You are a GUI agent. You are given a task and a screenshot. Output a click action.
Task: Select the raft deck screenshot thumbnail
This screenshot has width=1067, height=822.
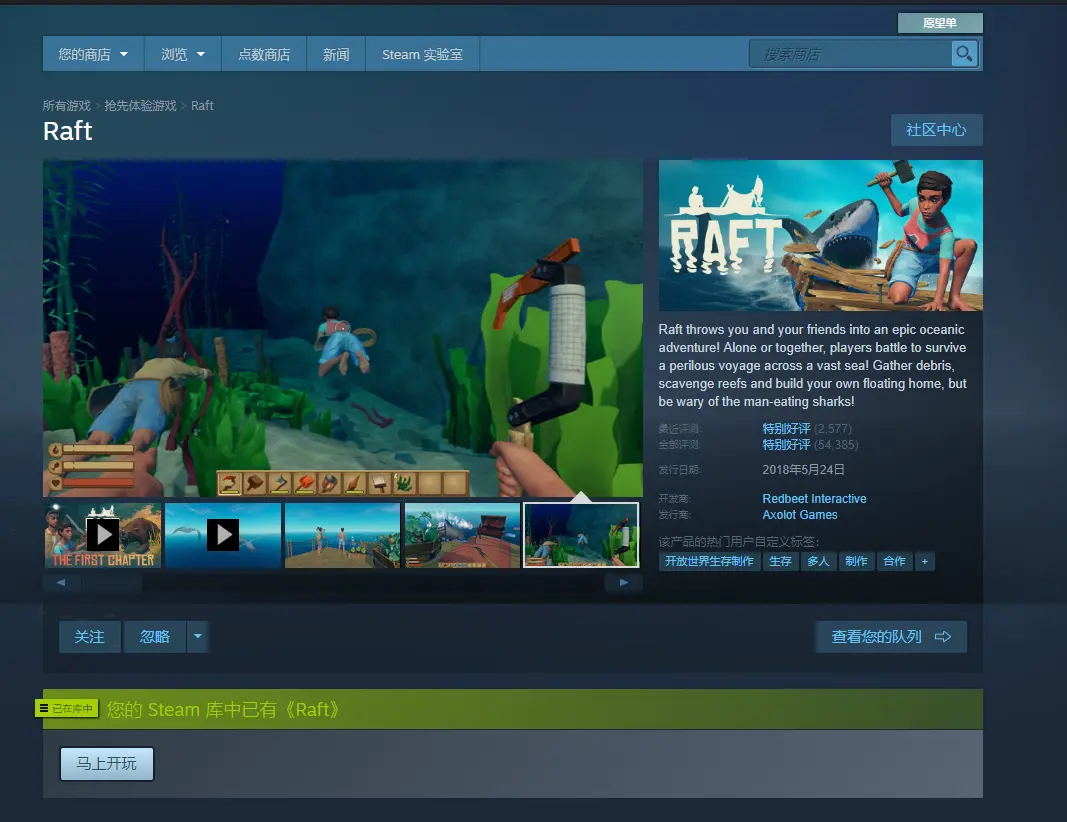(342, 535)
